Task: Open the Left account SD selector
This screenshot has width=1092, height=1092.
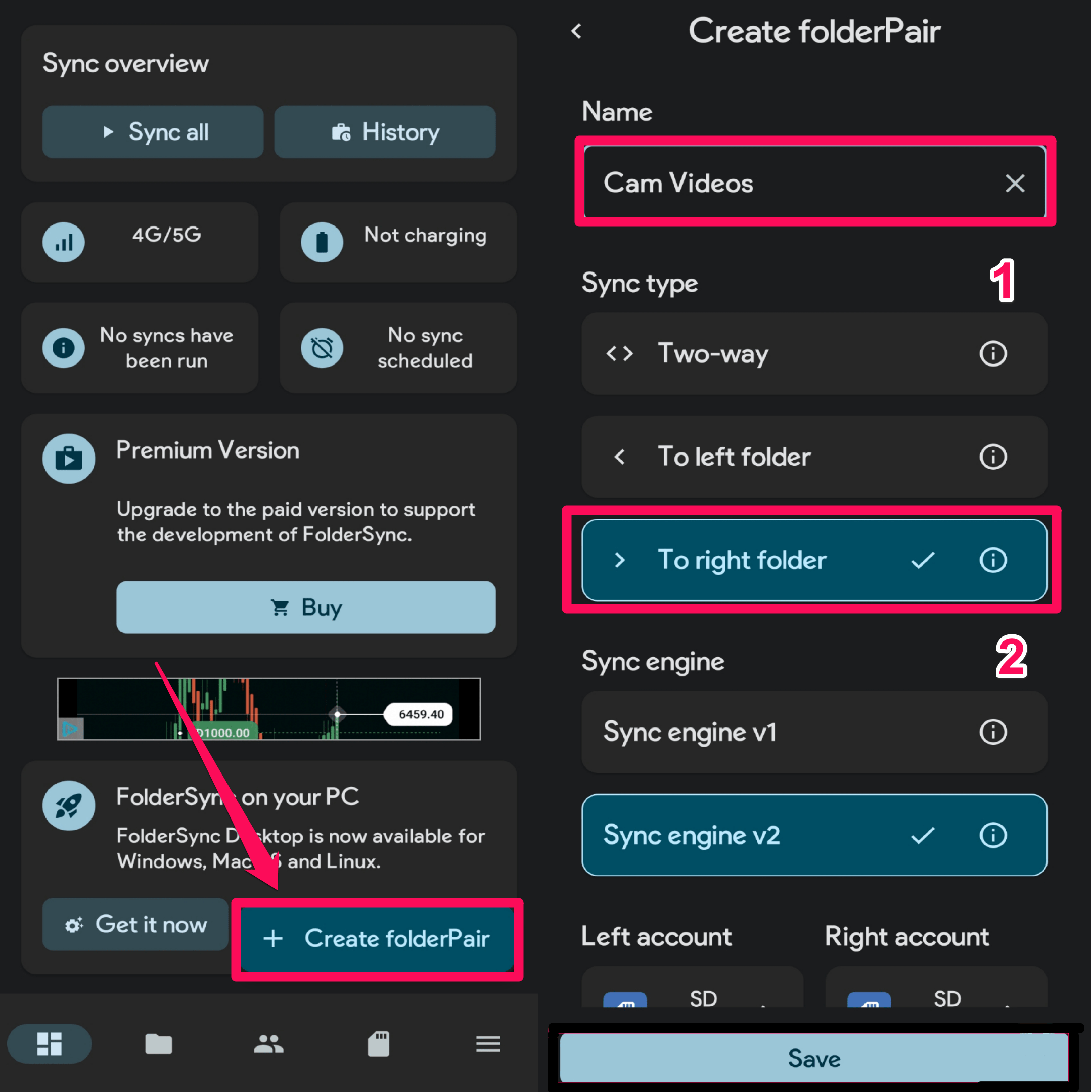Action: pos(693,988)
